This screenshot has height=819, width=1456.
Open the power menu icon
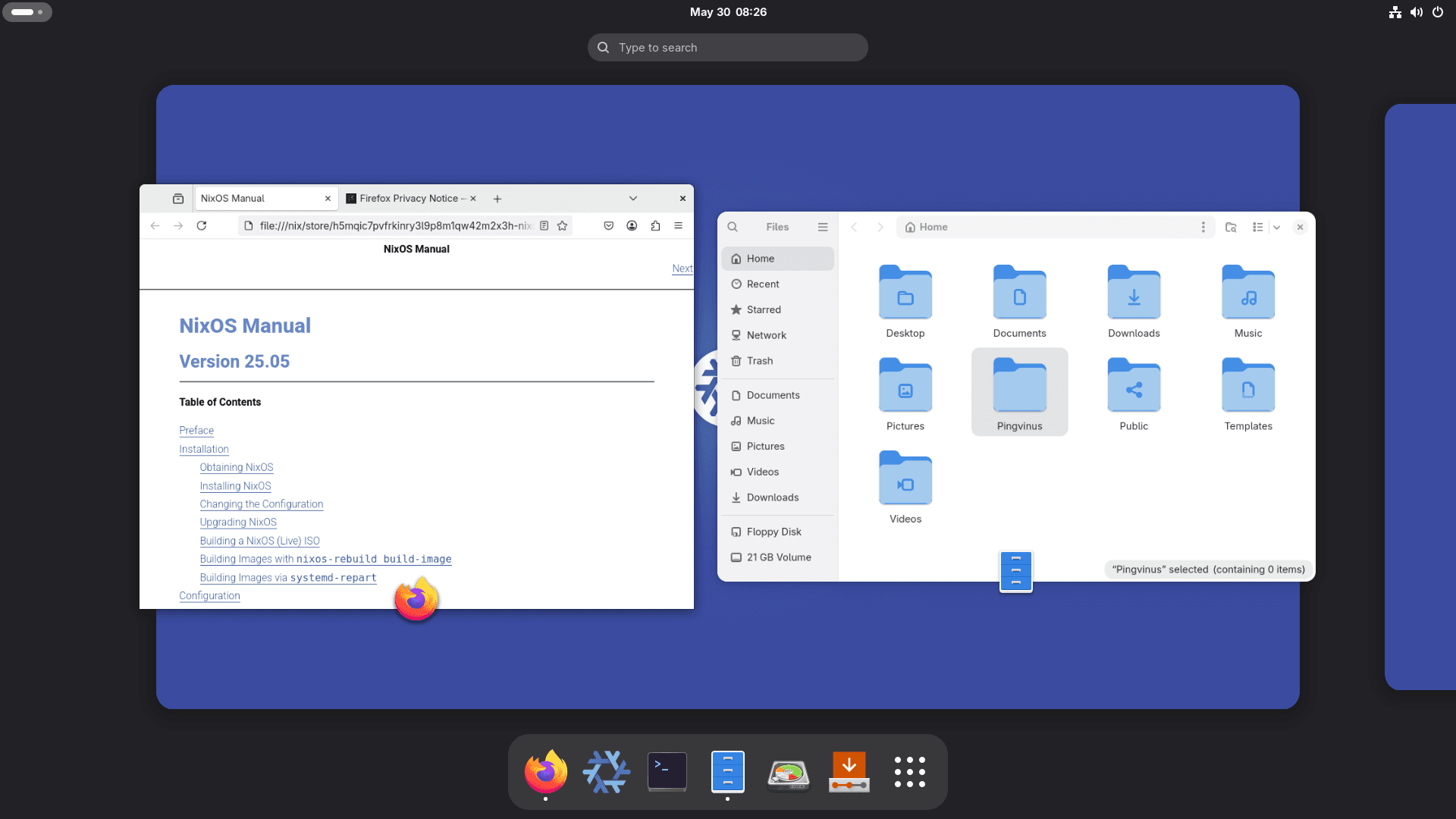coord(1438,12)
